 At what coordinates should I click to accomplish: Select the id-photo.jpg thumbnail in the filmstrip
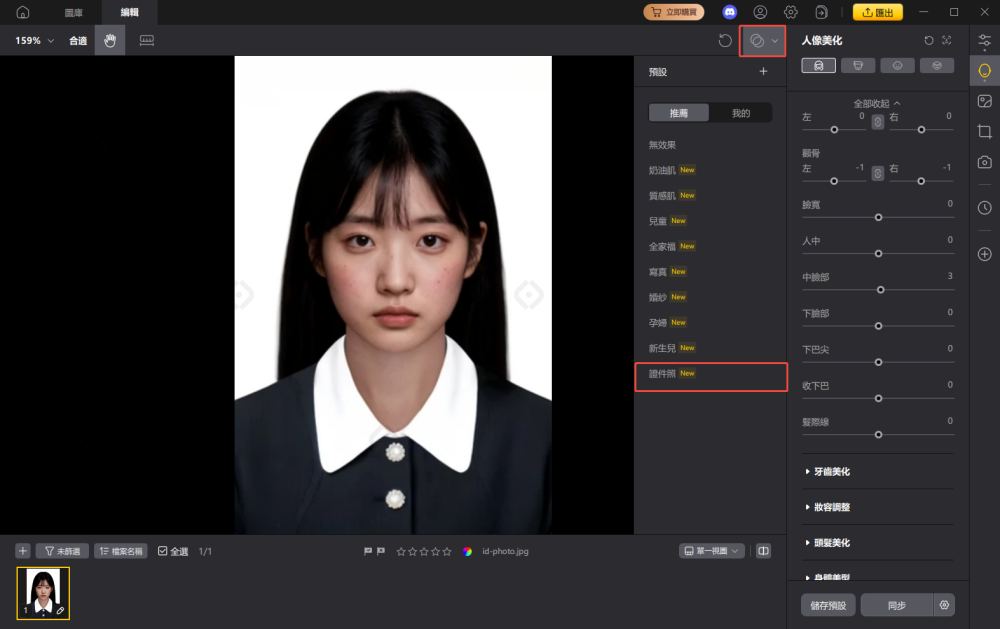(x=43, y=591)
